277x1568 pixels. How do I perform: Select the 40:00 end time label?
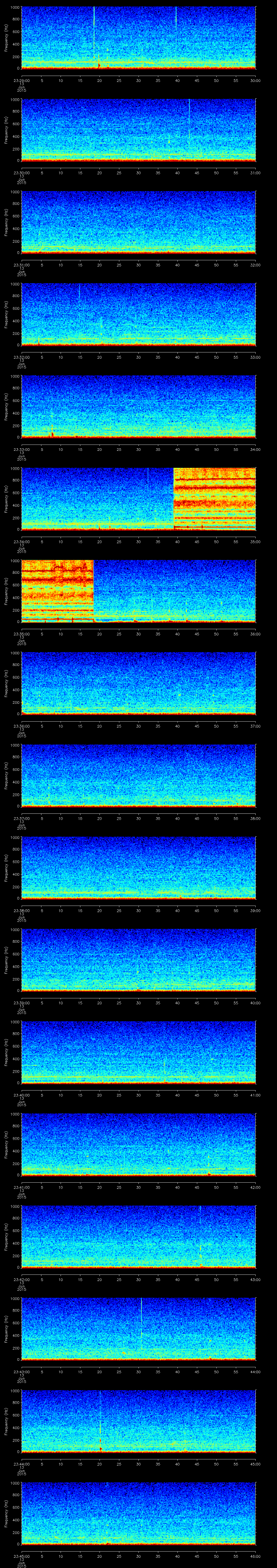255,1003
